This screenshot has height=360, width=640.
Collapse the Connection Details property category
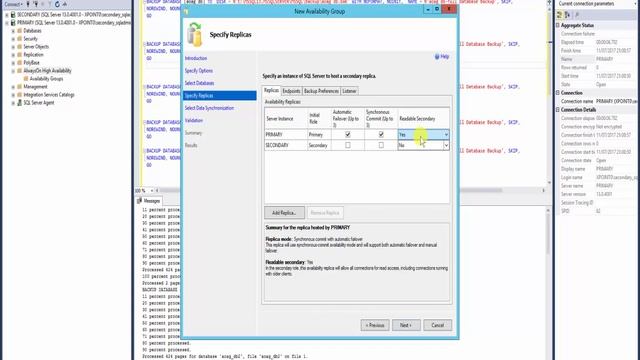coord(558,110)
